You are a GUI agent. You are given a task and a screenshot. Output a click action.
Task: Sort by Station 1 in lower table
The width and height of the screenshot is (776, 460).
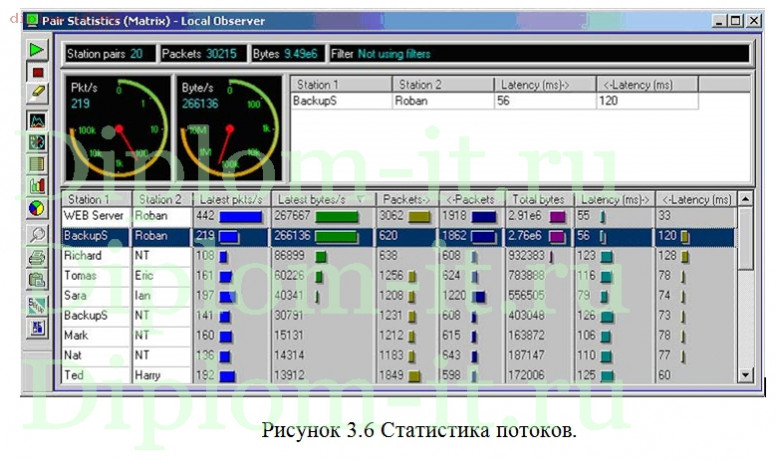[97, 199]
